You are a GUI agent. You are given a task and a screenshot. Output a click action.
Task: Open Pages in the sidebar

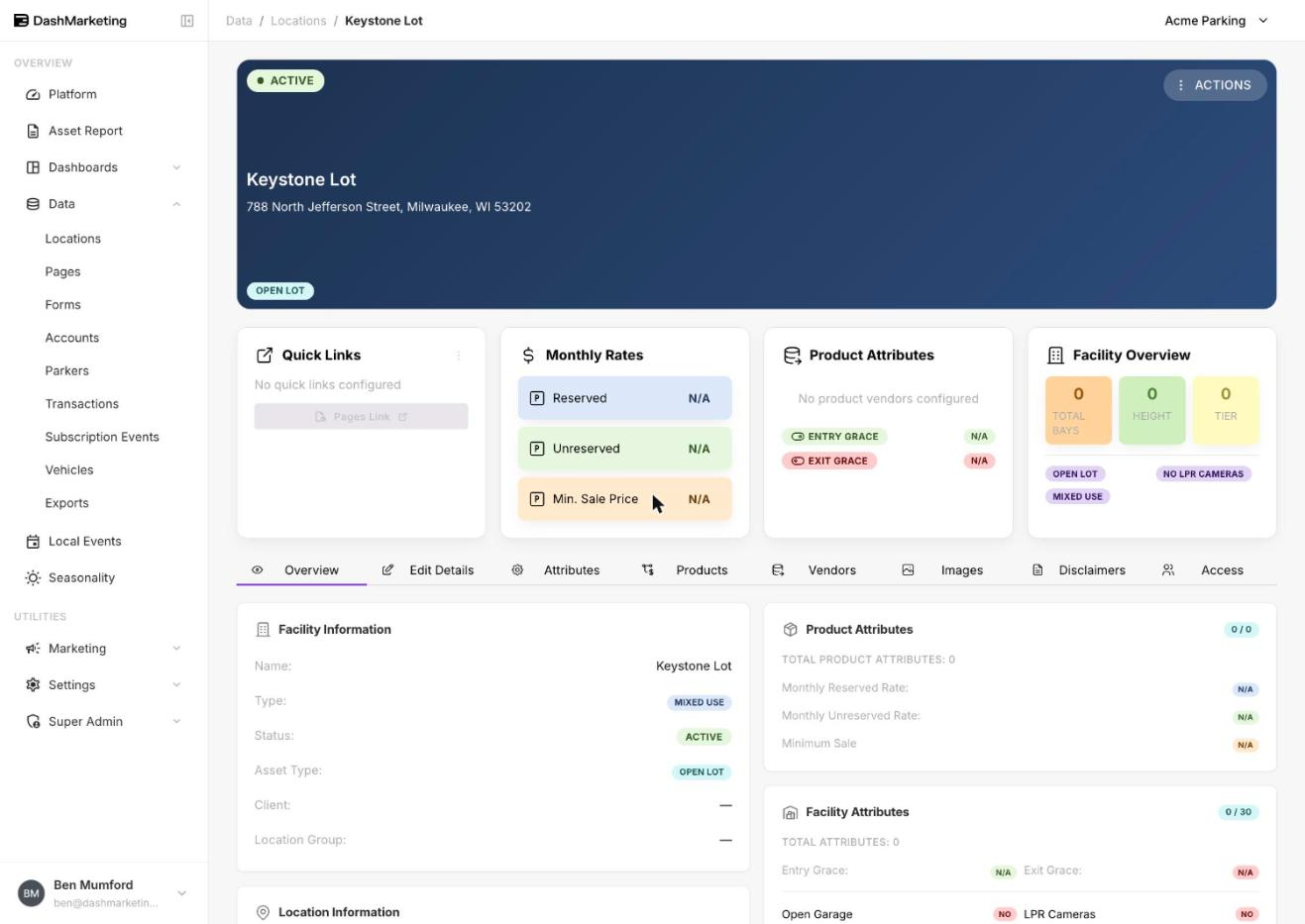coord(62,271)
